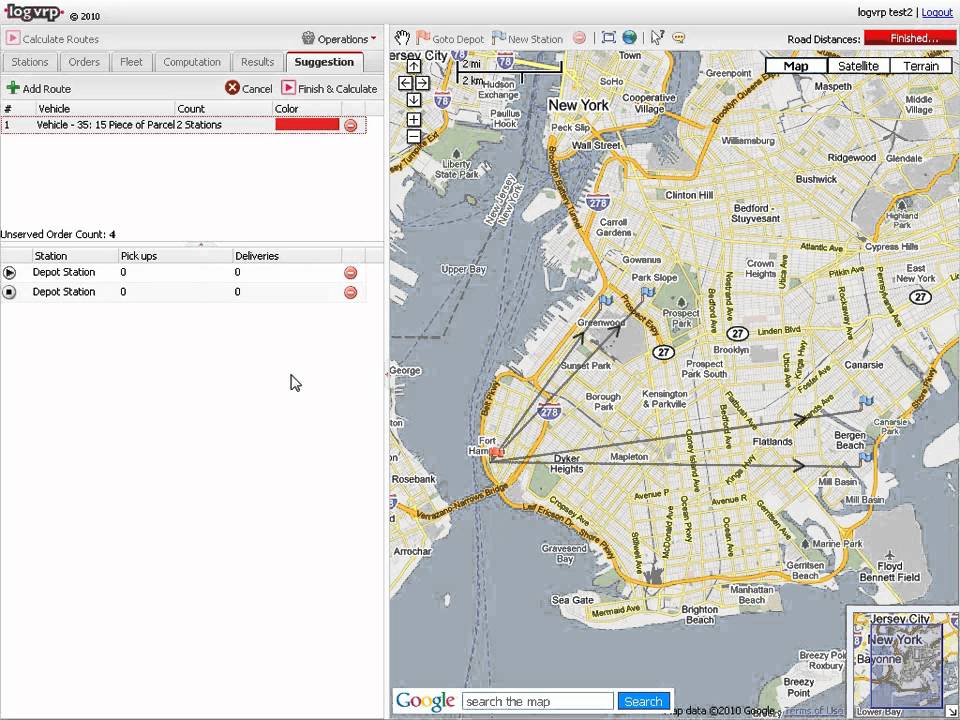The width and height of the screenshot is (960, 720).
Task: Click the Pick ups column header
Action: coord(175,255)
